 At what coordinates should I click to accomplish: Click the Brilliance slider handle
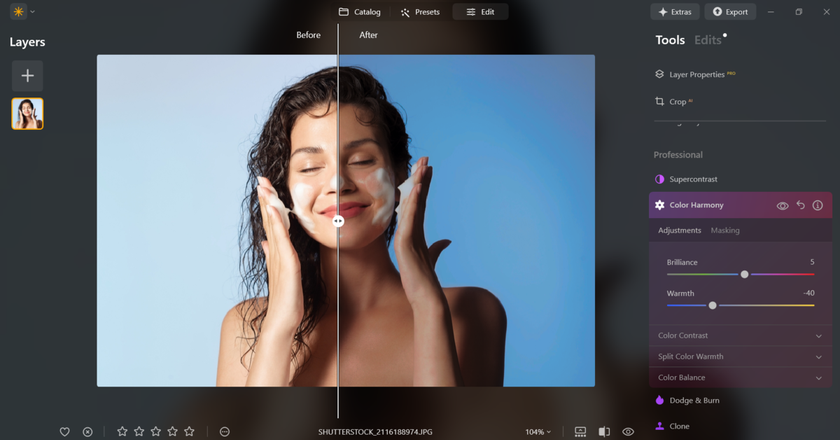pos(744,274)
